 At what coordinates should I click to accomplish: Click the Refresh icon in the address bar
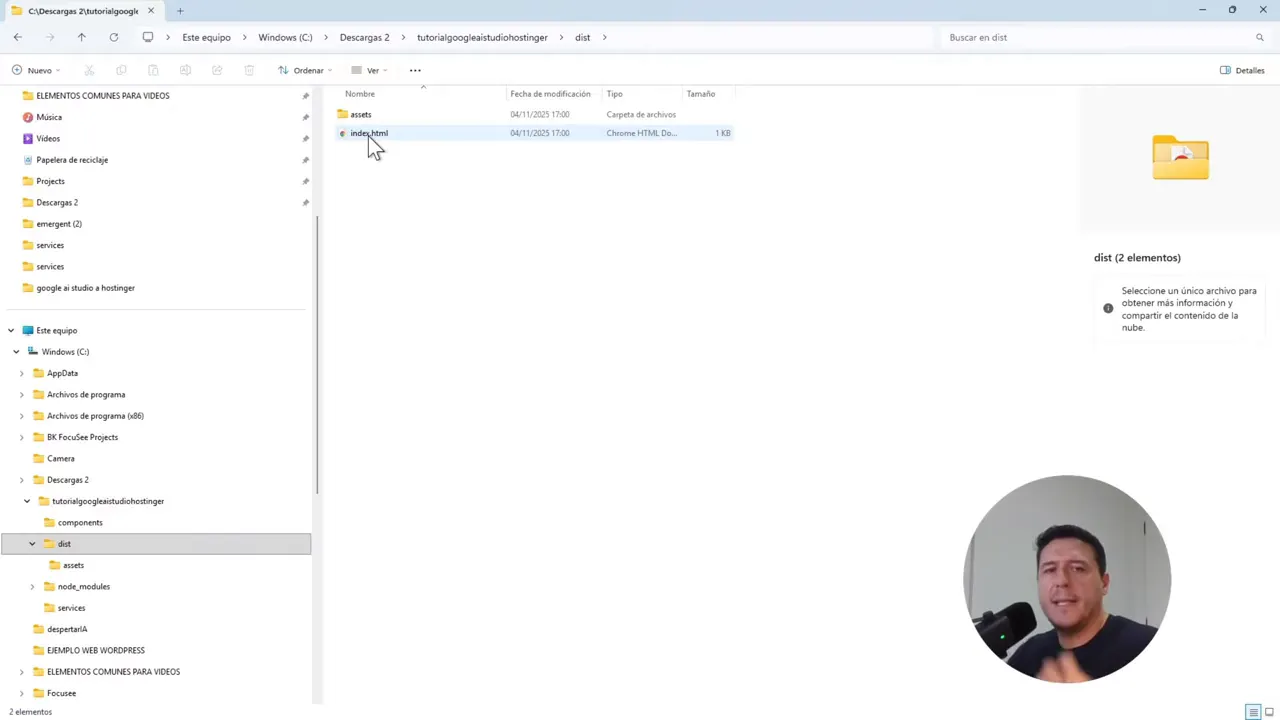113,37
